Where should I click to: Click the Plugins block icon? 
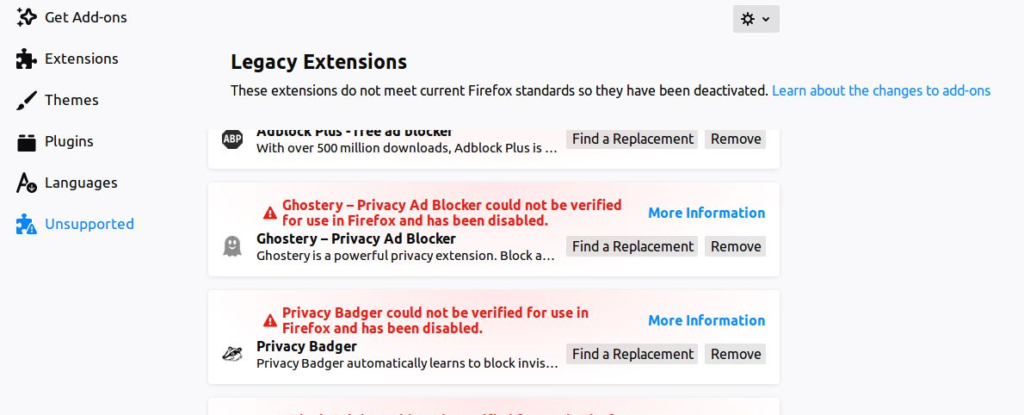tap(27, 142)
